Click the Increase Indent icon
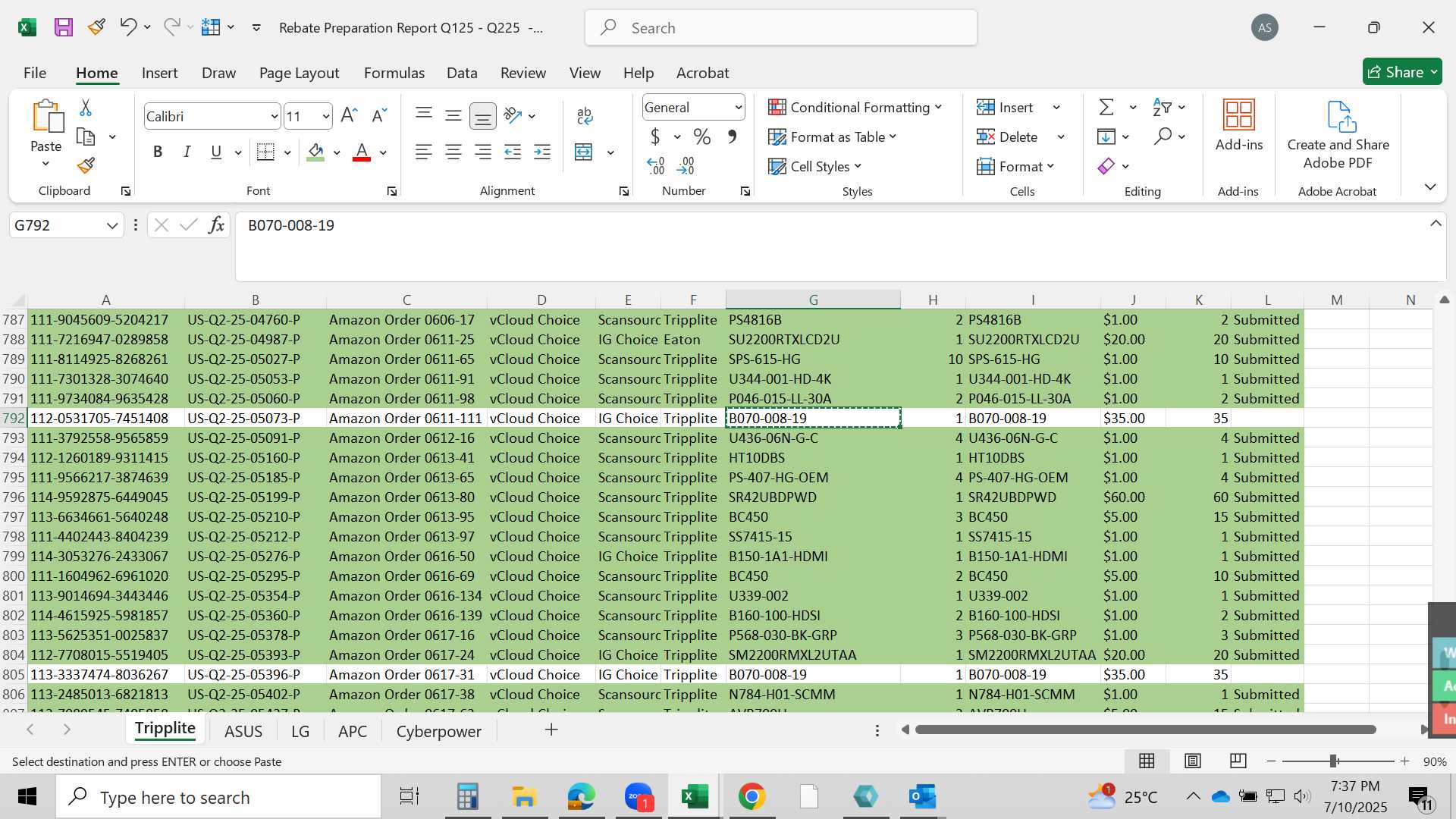The image size is (1456, 819). pos(542,152)
